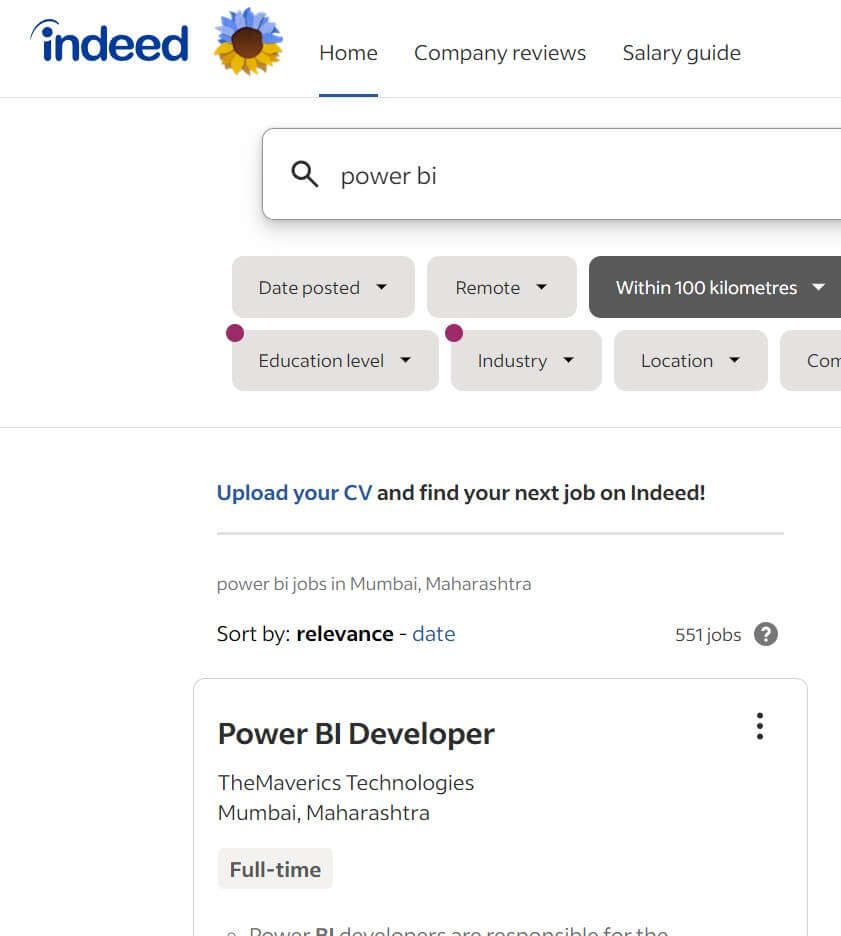This screenshot has width=841, height=936.
Task: Expand the Remote filter options
Action: coord(501,287)
